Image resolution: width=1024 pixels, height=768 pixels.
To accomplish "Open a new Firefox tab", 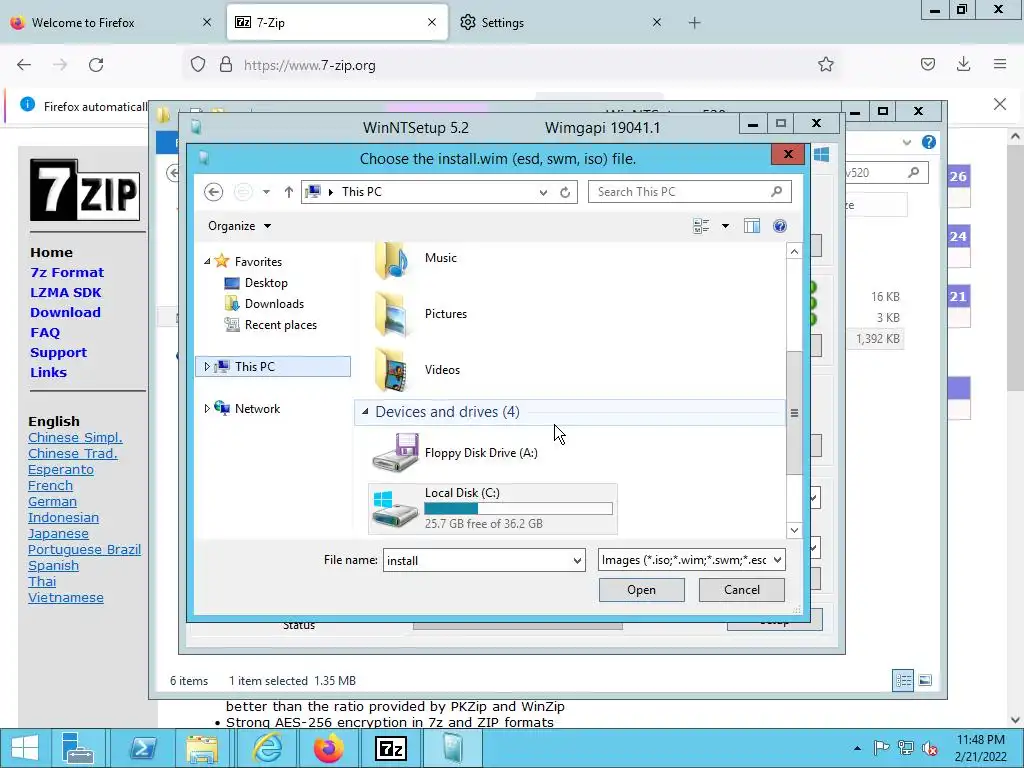I will pos(694,23).
